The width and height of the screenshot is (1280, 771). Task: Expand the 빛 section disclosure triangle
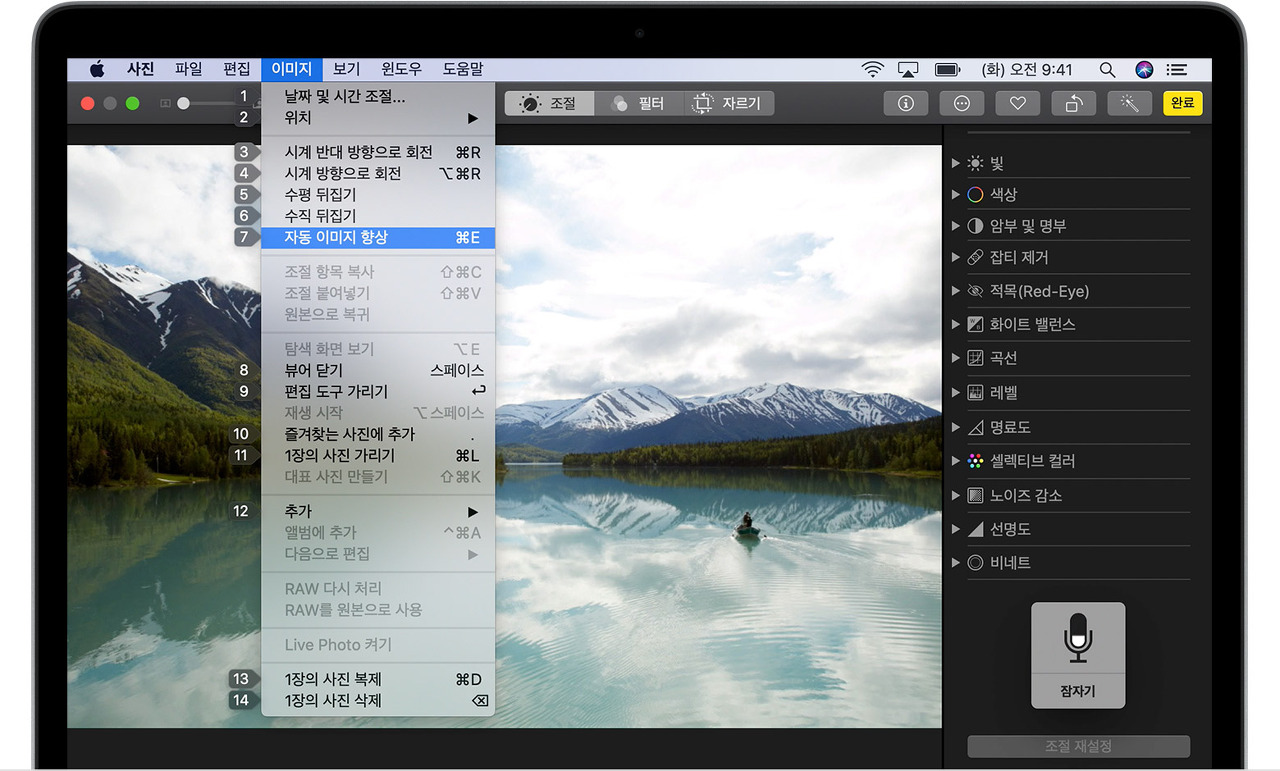[956, 163]
